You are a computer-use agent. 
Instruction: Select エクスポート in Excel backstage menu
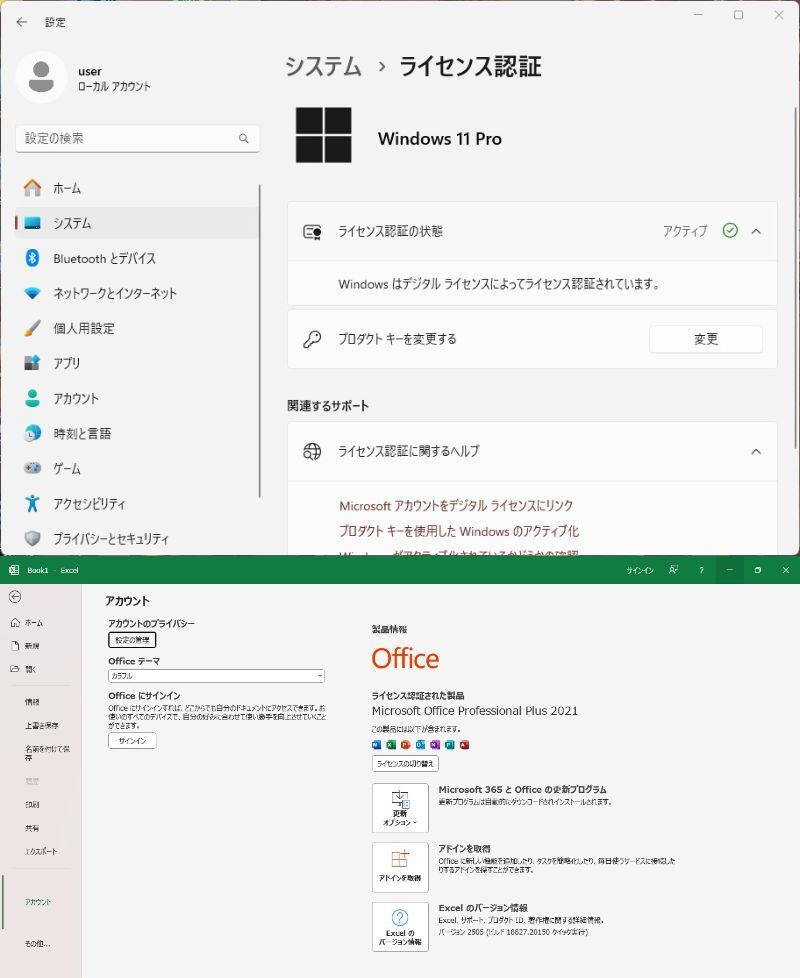coord(41,851)
